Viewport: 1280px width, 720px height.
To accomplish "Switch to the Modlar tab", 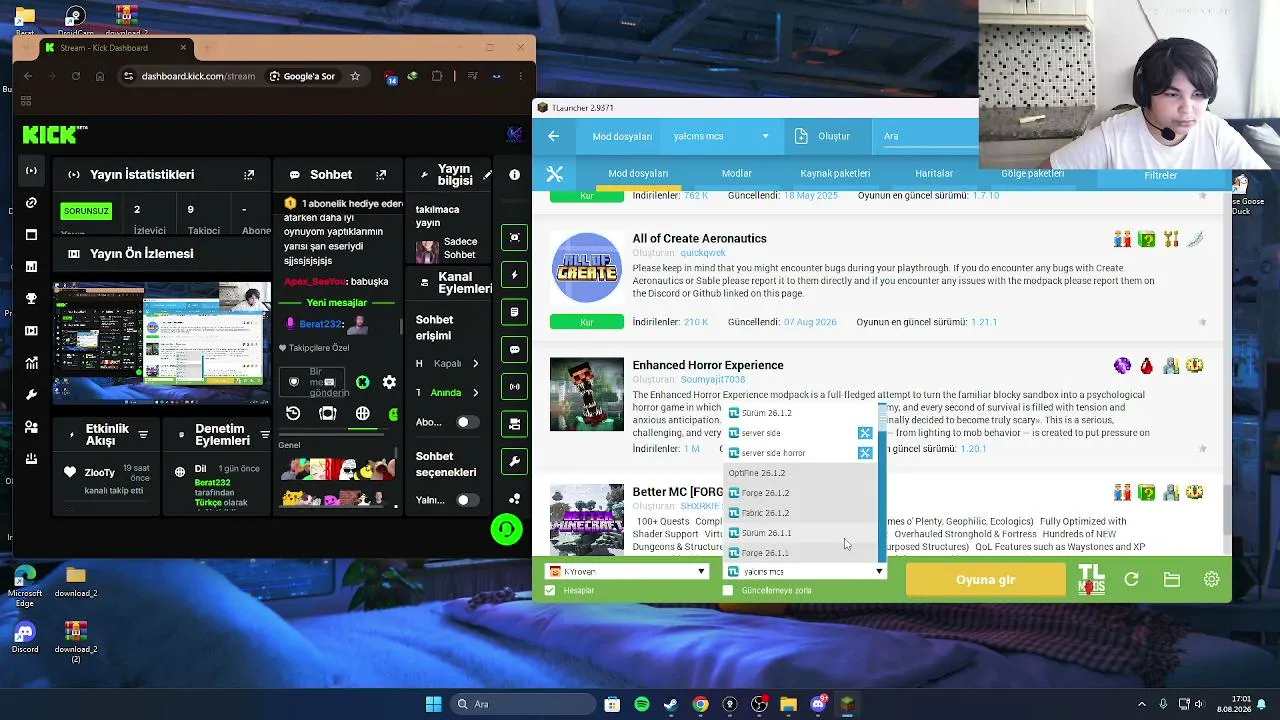I will pyautogui.click(x=736, y=174).
